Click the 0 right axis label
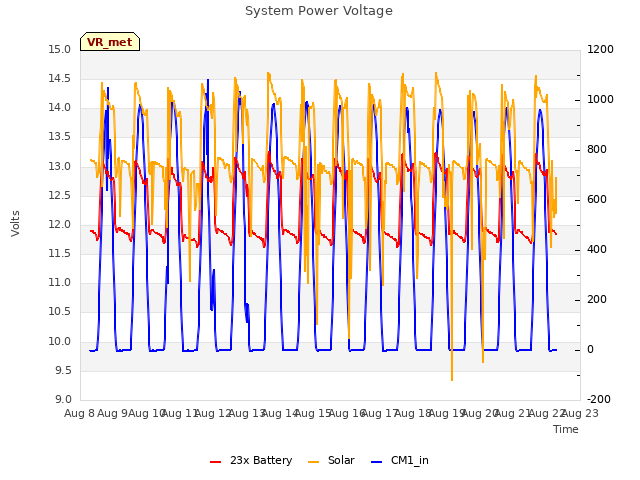640x480 pixels. click(590, 350)
